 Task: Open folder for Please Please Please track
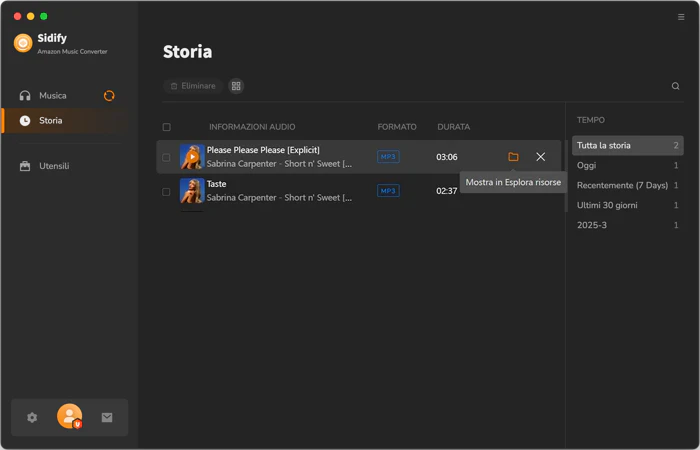513,157
